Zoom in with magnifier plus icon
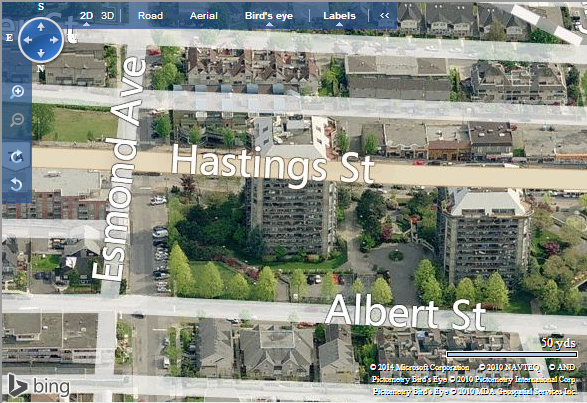Image resolution: width=587 pixels, height=403 pixels. point(17,92)
